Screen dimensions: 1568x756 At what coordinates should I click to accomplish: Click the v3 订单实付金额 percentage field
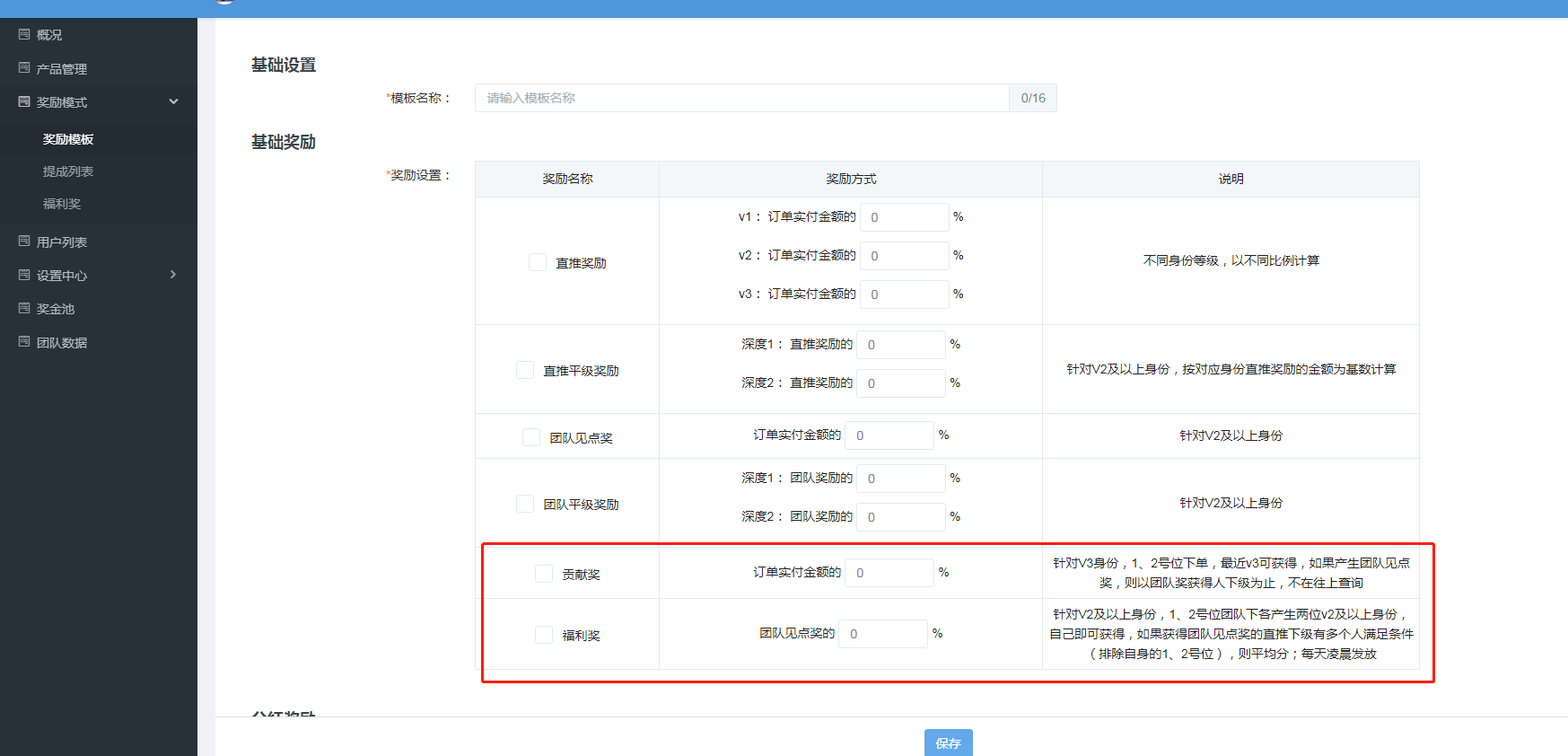(905, 294)
